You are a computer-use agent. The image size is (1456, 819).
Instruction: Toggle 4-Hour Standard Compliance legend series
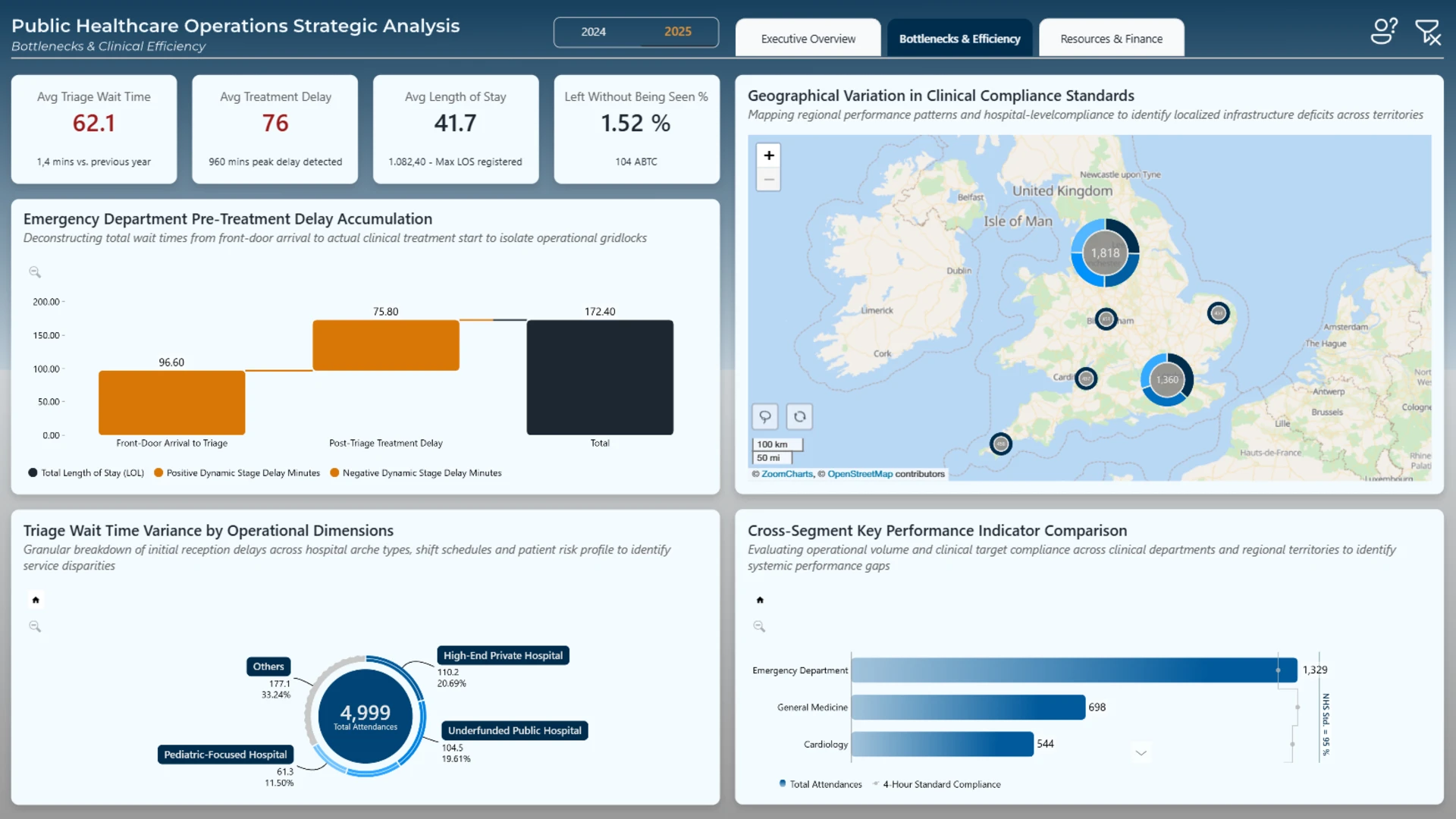[x=937, y=784]
